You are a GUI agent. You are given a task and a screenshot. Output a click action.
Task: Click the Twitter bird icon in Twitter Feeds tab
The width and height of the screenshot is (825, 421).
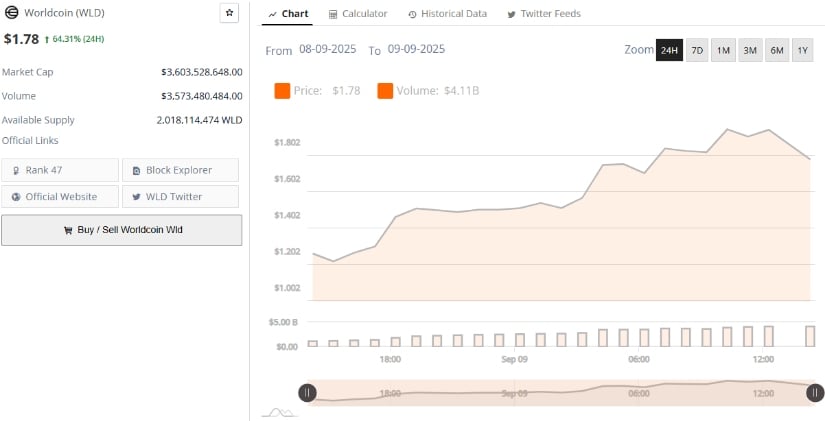tap(511, 15)
